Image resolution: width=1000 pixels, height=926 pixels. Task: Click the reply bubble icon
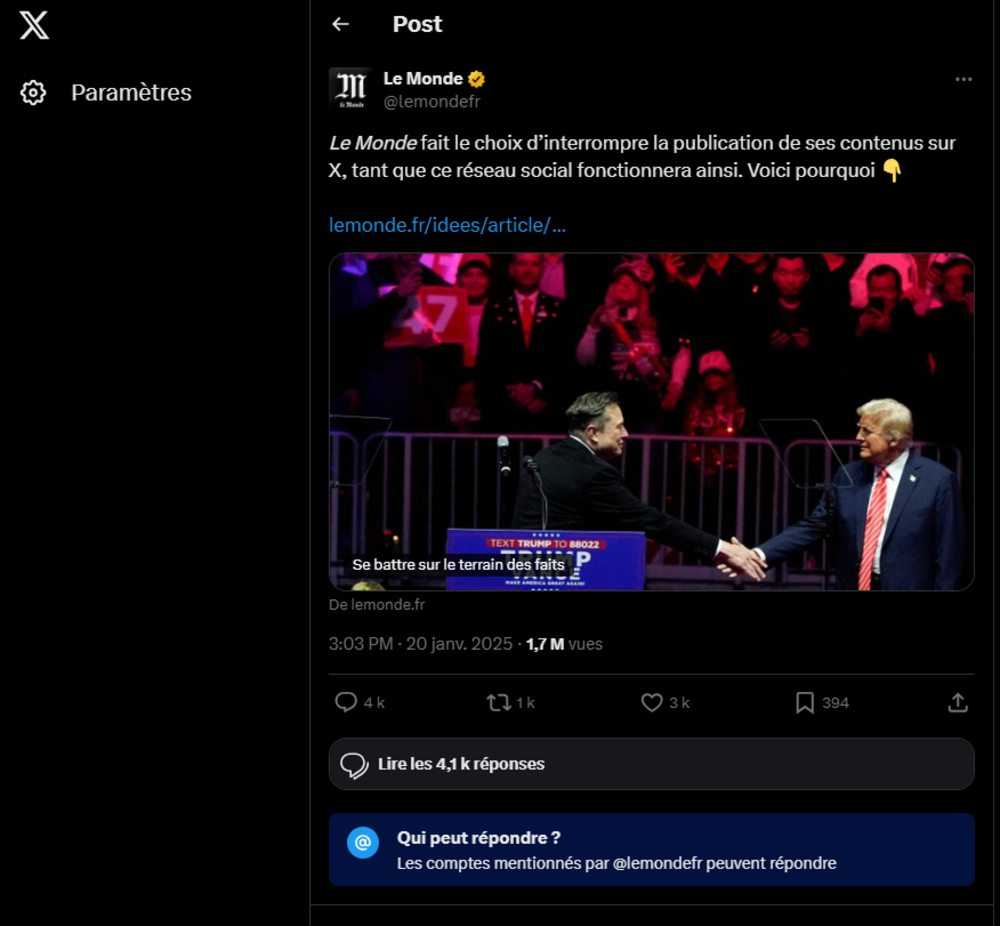click(x=346, y=703)
